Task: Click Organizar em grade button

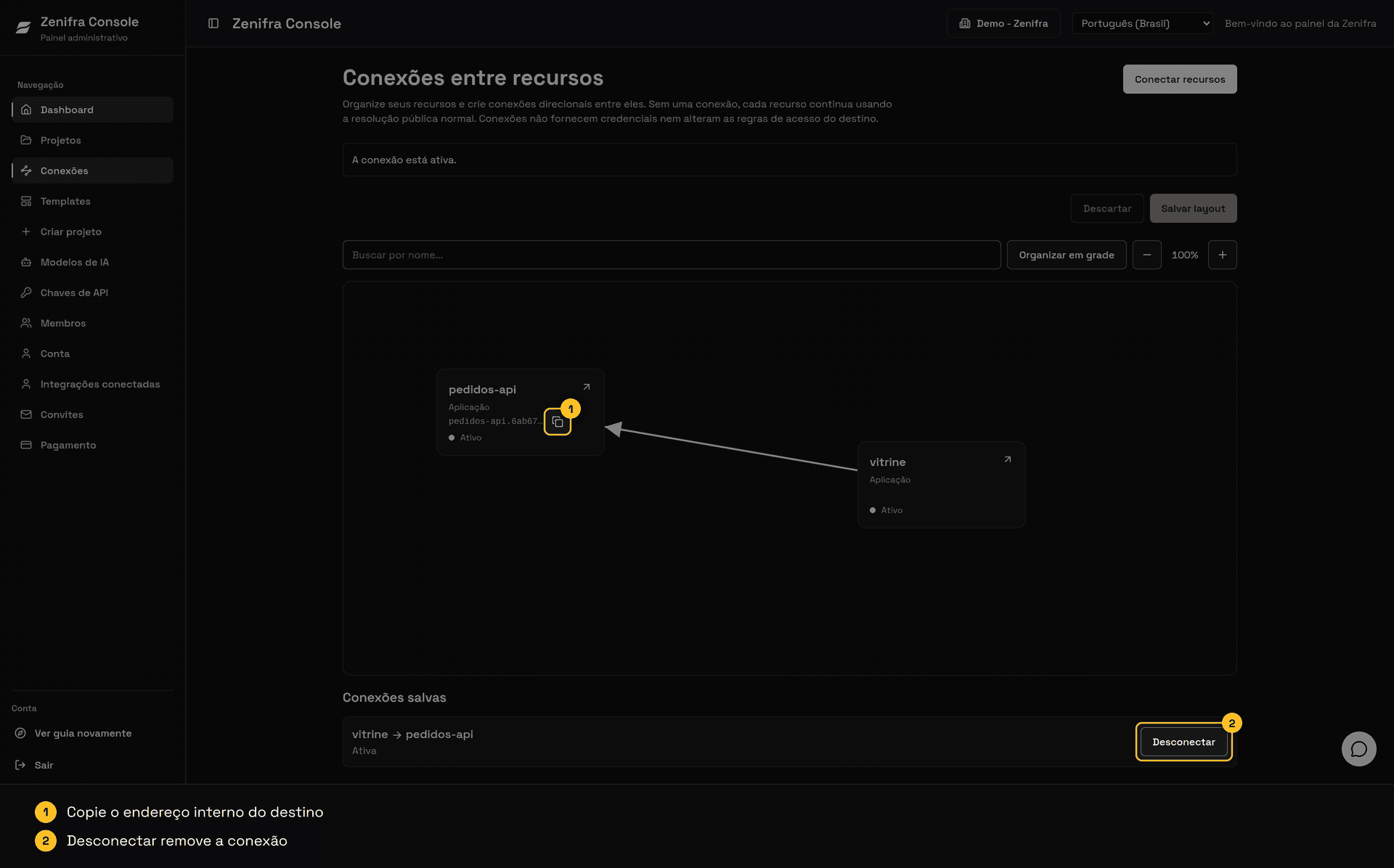Action: pyautogui.click(x=1067, y=255)
